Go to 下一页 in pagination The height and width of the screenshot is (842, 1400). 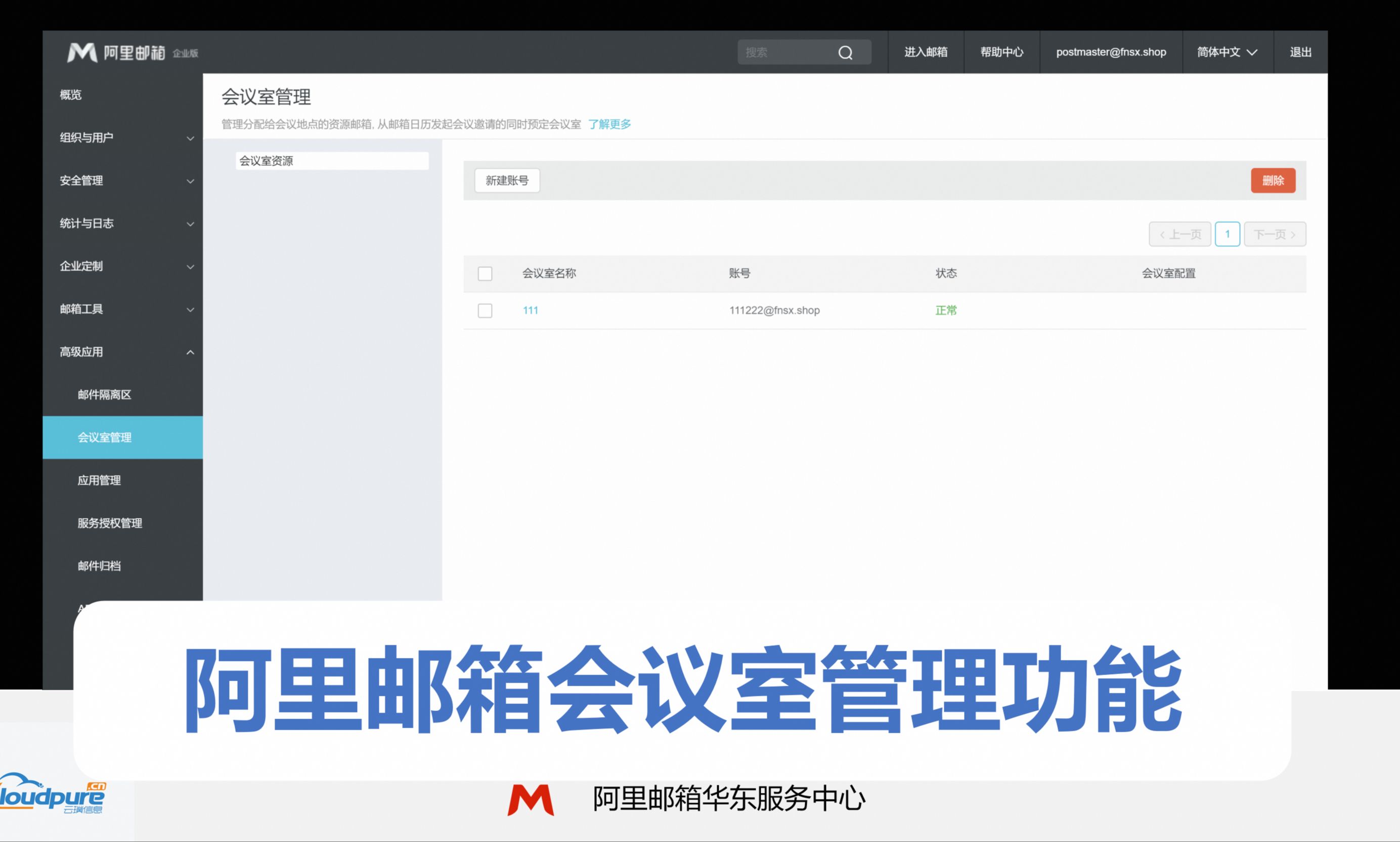point(1275,234)
